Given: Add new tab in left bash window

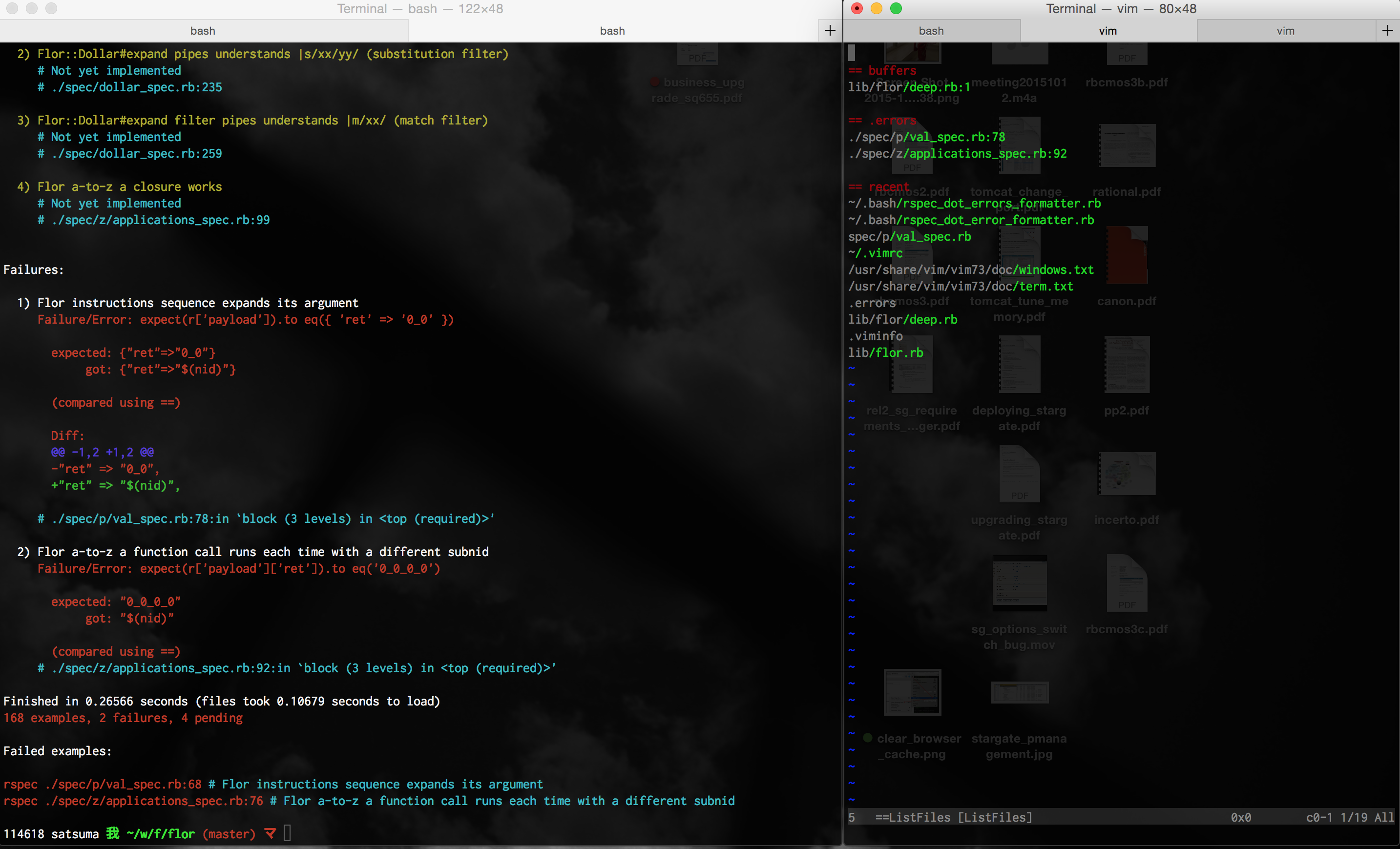Looking at the screenshot, I should 830,31.
